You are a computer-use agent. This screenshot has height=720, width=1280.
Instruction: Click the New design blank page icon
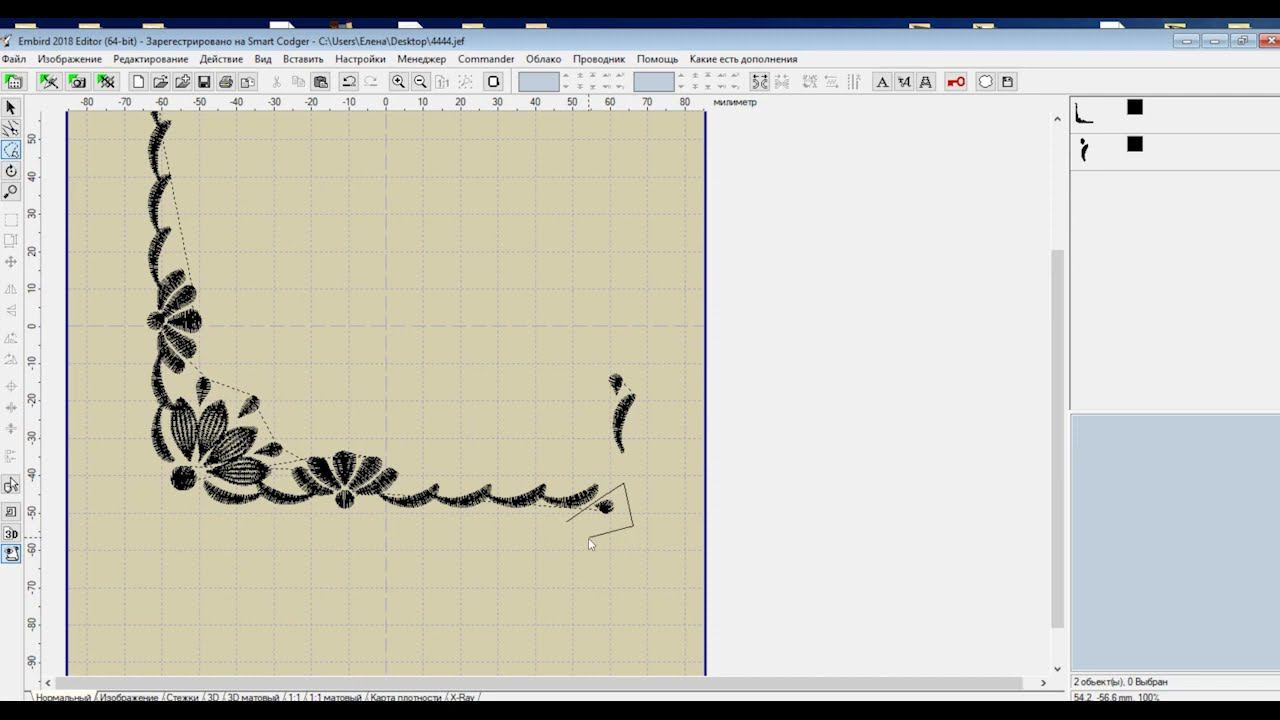(138, 82)
